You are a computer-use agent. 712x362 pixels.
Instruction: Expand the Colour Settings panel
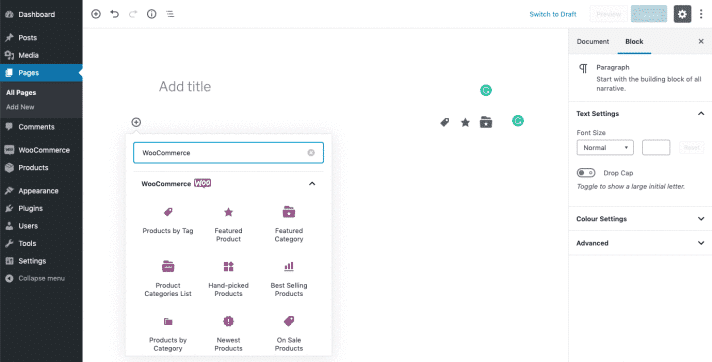640,219
